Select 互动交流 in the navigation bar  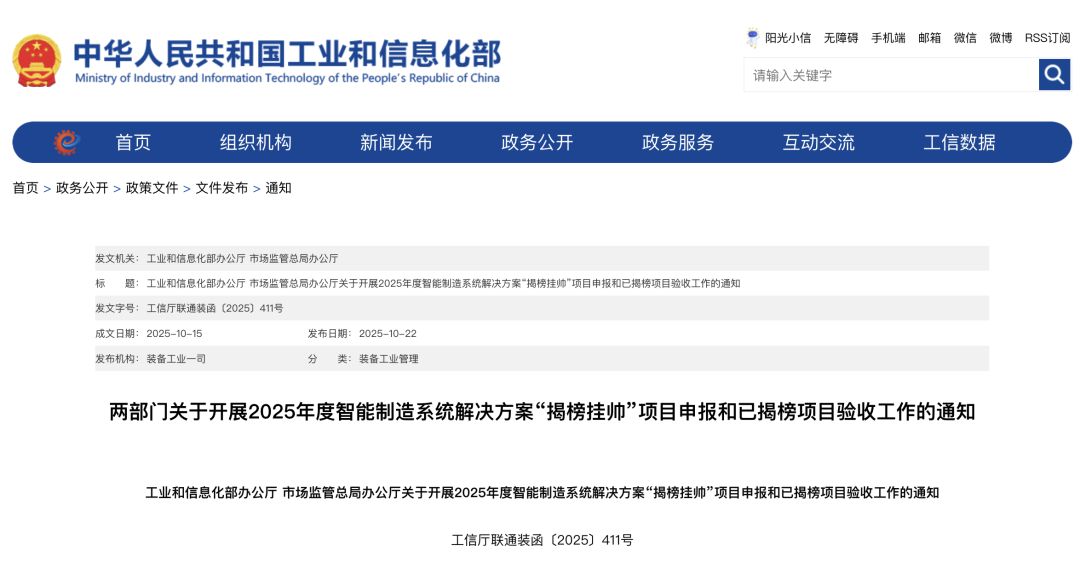coord(818,143)
